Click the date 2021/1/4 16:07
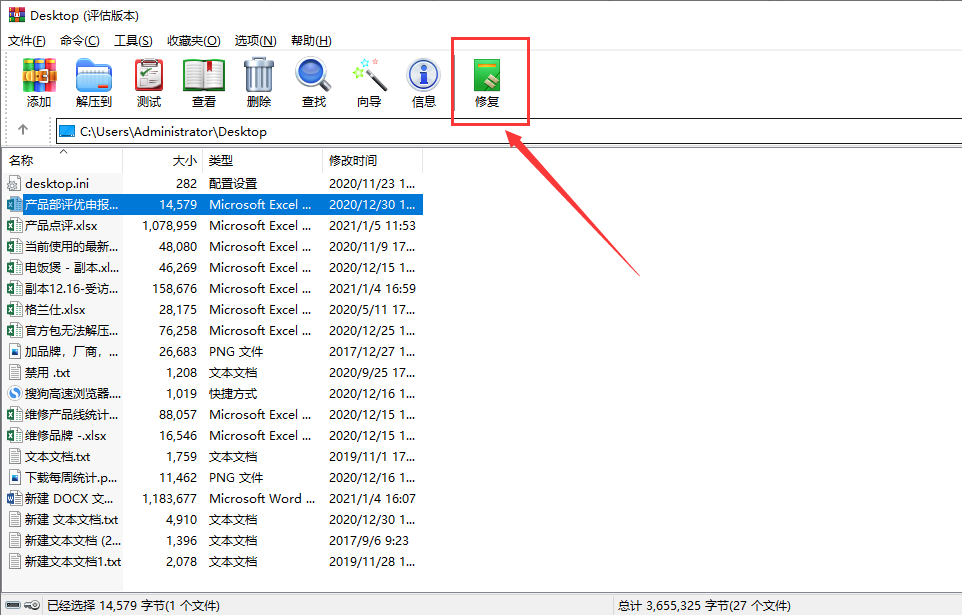This screenshot has width=962, height=615. 372,498
